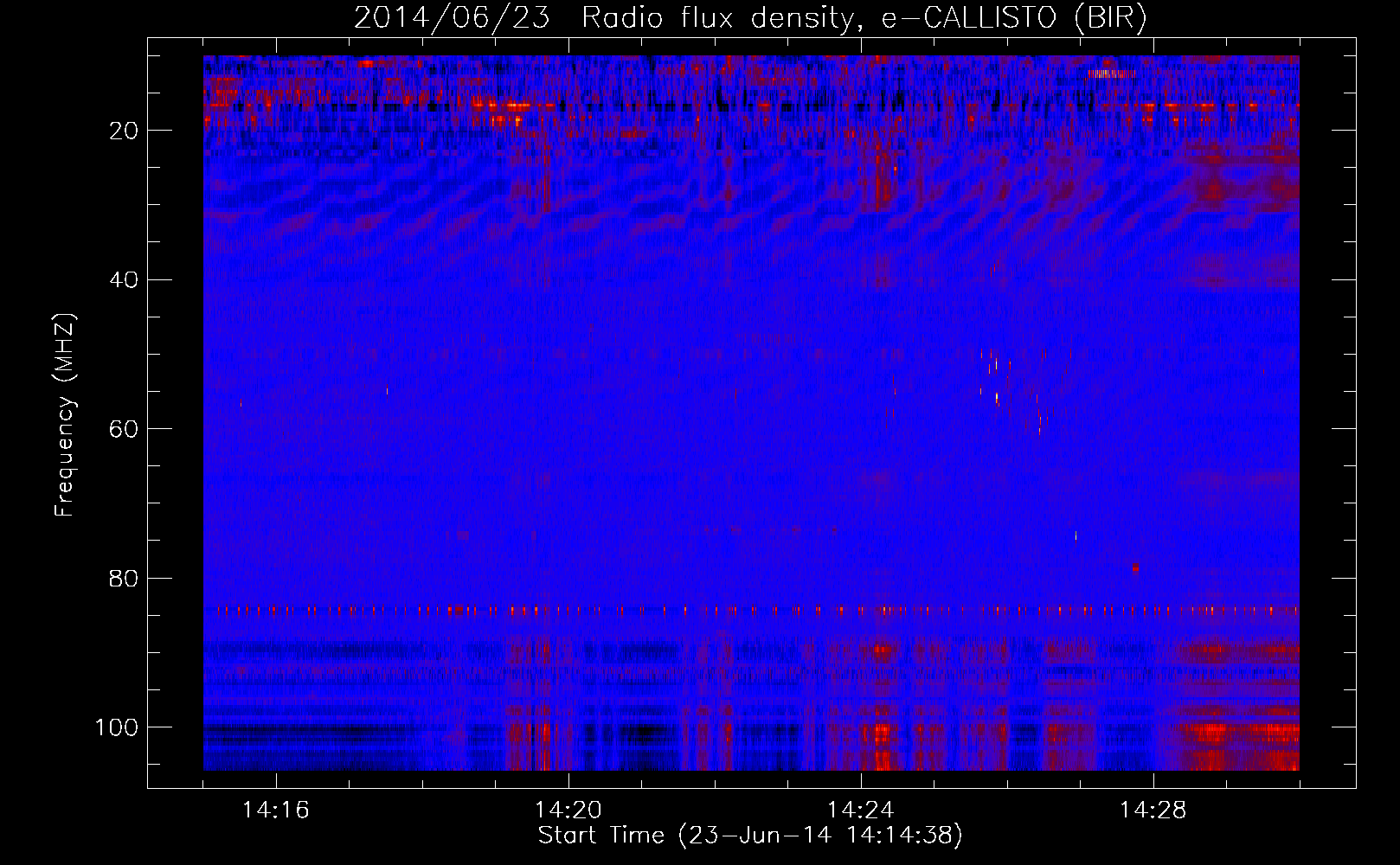
Task: Click the 14:16 time axis label
Action: point(275,811)
